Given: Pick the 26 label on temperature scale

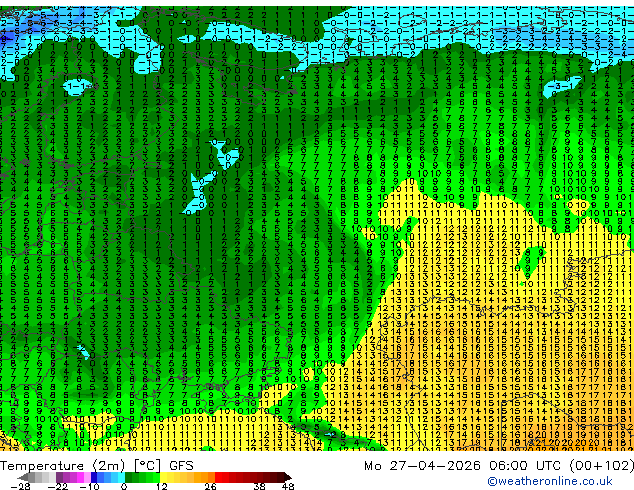Looking at the screenshot, I should click(x=210, y=486).
